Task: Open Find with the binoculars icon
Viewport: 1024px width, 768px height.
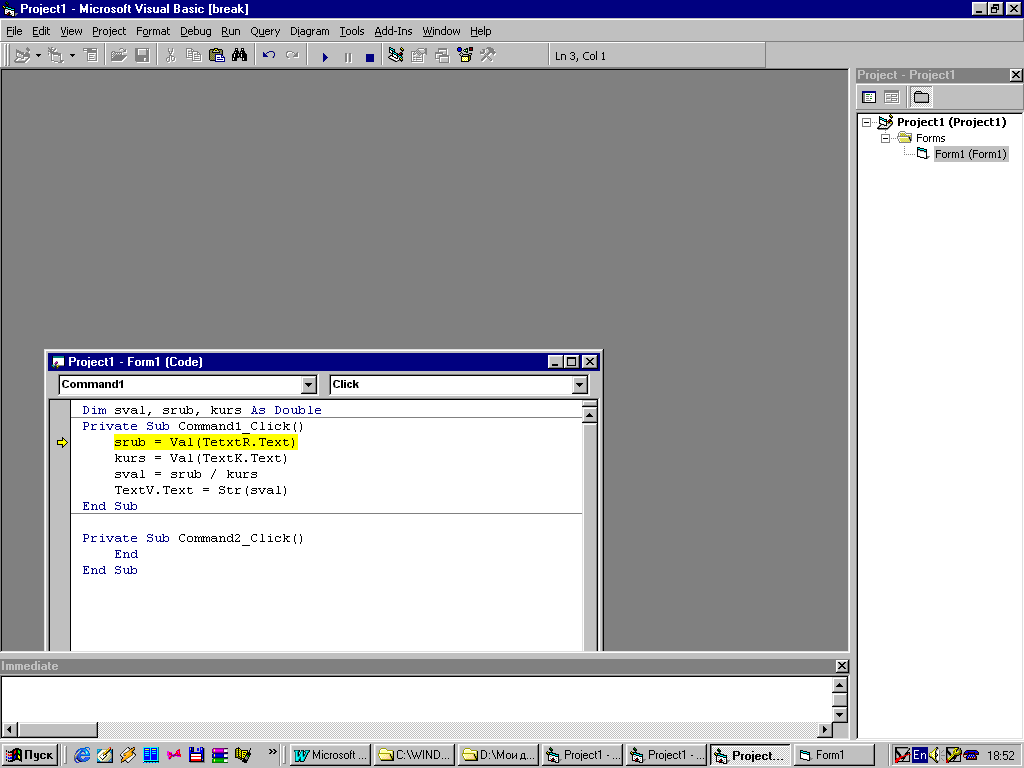Action: click(240, 56)
